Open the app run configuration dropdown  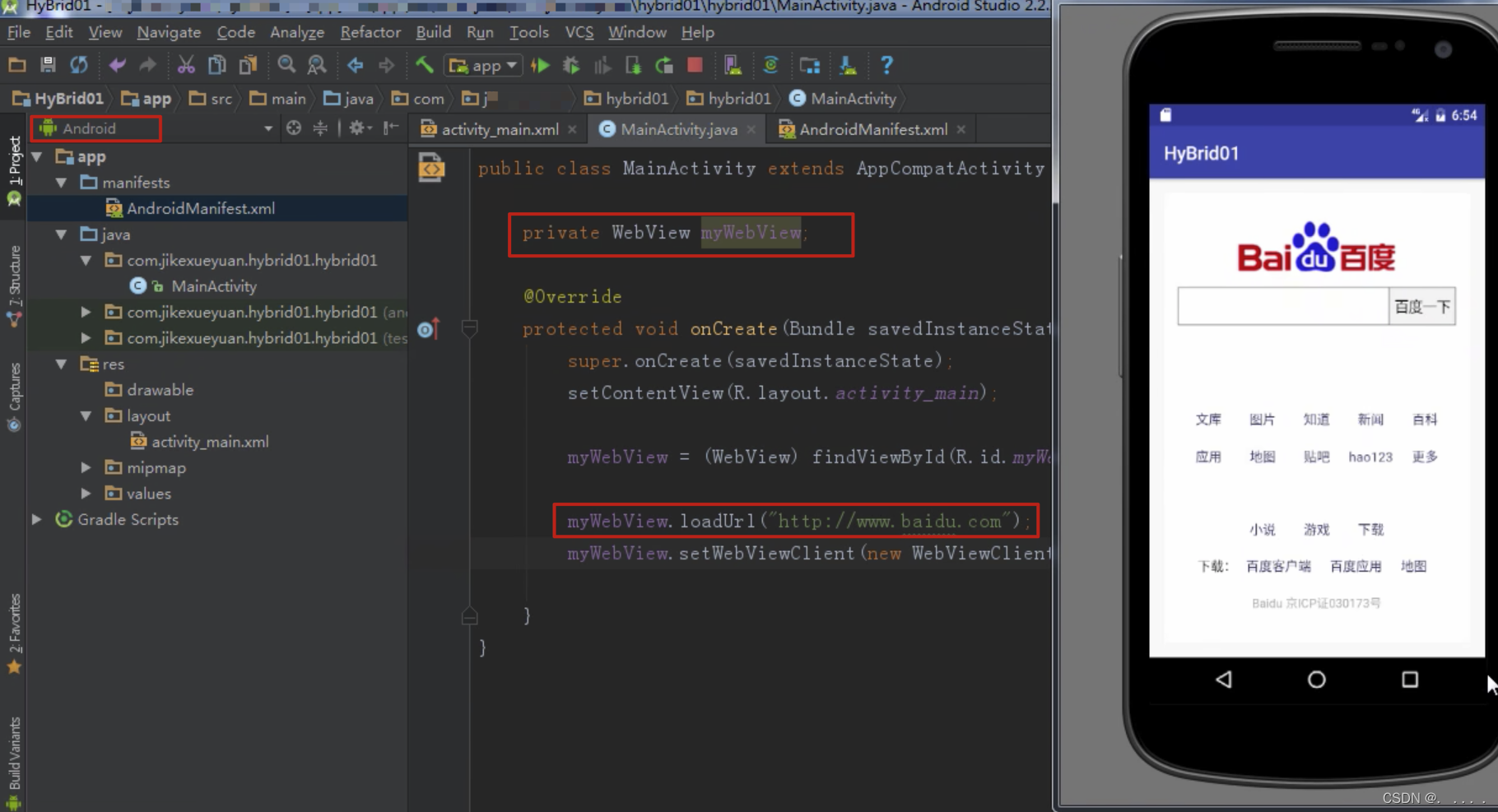tap(483, 65)
